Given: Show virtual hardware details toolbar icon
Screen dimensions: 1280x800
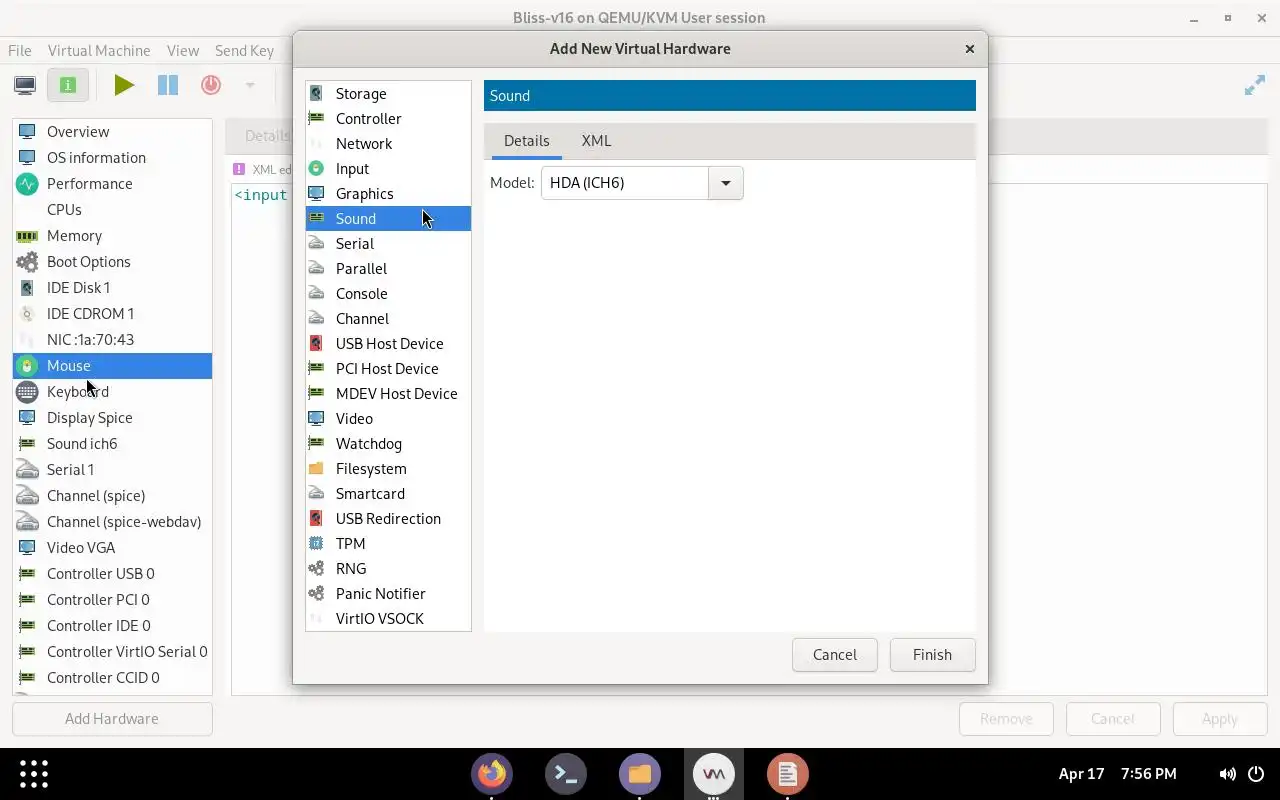Looking at the screenshot, I should click(x=68, y=85).
